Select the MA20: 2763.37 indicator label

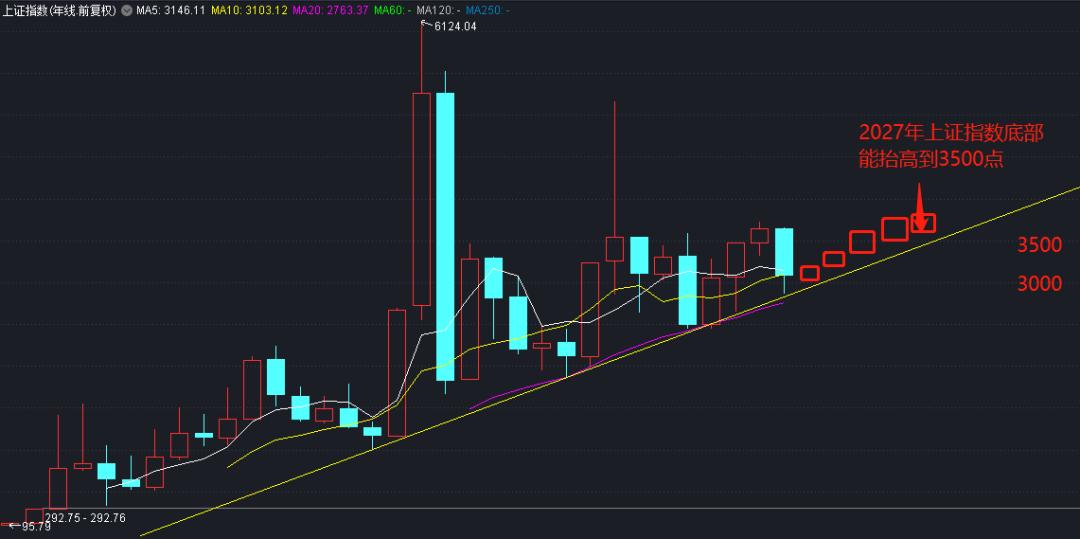pyautogui.click(x=330, y=10)
